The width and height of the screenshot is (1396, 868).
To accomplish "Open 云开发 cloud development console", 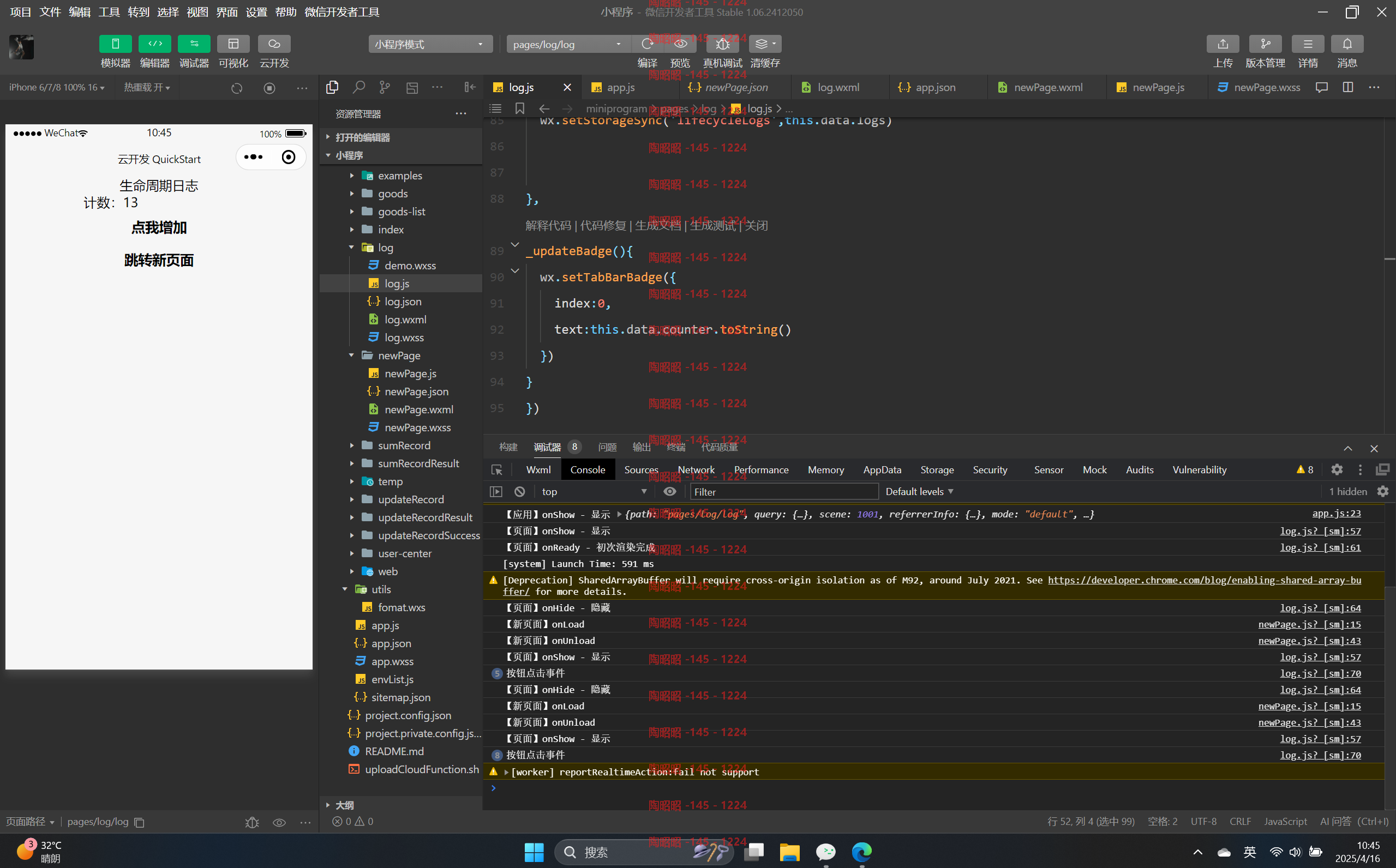I will pos(274,44).
